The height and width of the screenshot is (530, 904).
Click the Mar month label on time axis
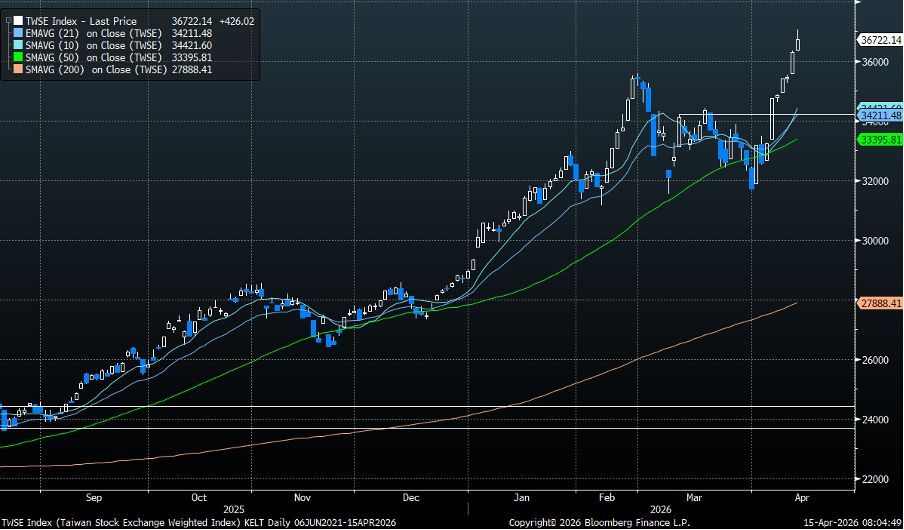click(694, 498)
